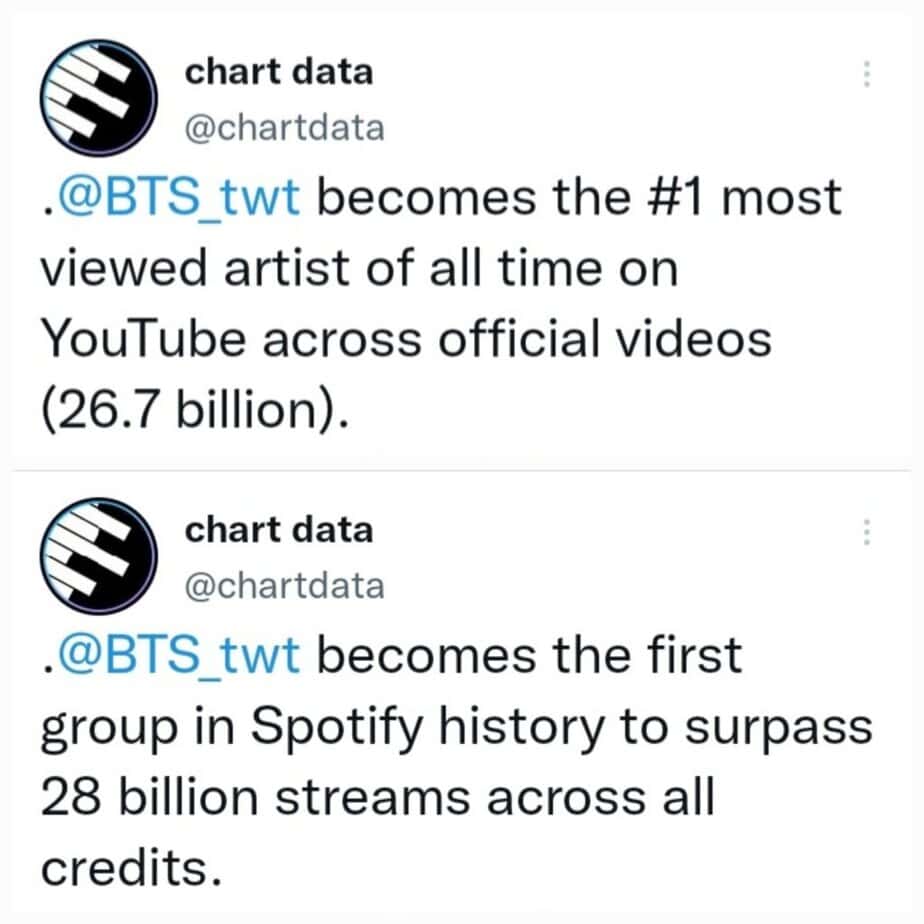Click the '28 billion streams across all' line
Image resolution: width=924 pixels, height=924 pixels.
pyautogui.click(x=377, y=797)
